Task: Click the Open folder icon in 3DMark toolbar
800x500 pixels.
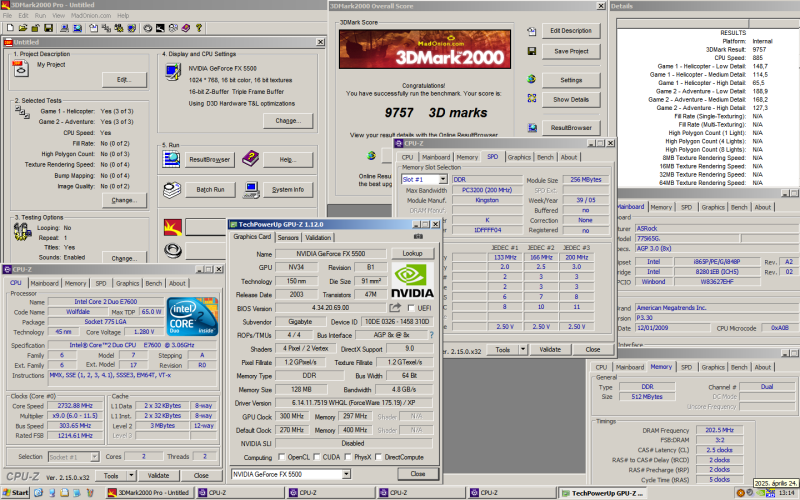Action: coord(22,28)
